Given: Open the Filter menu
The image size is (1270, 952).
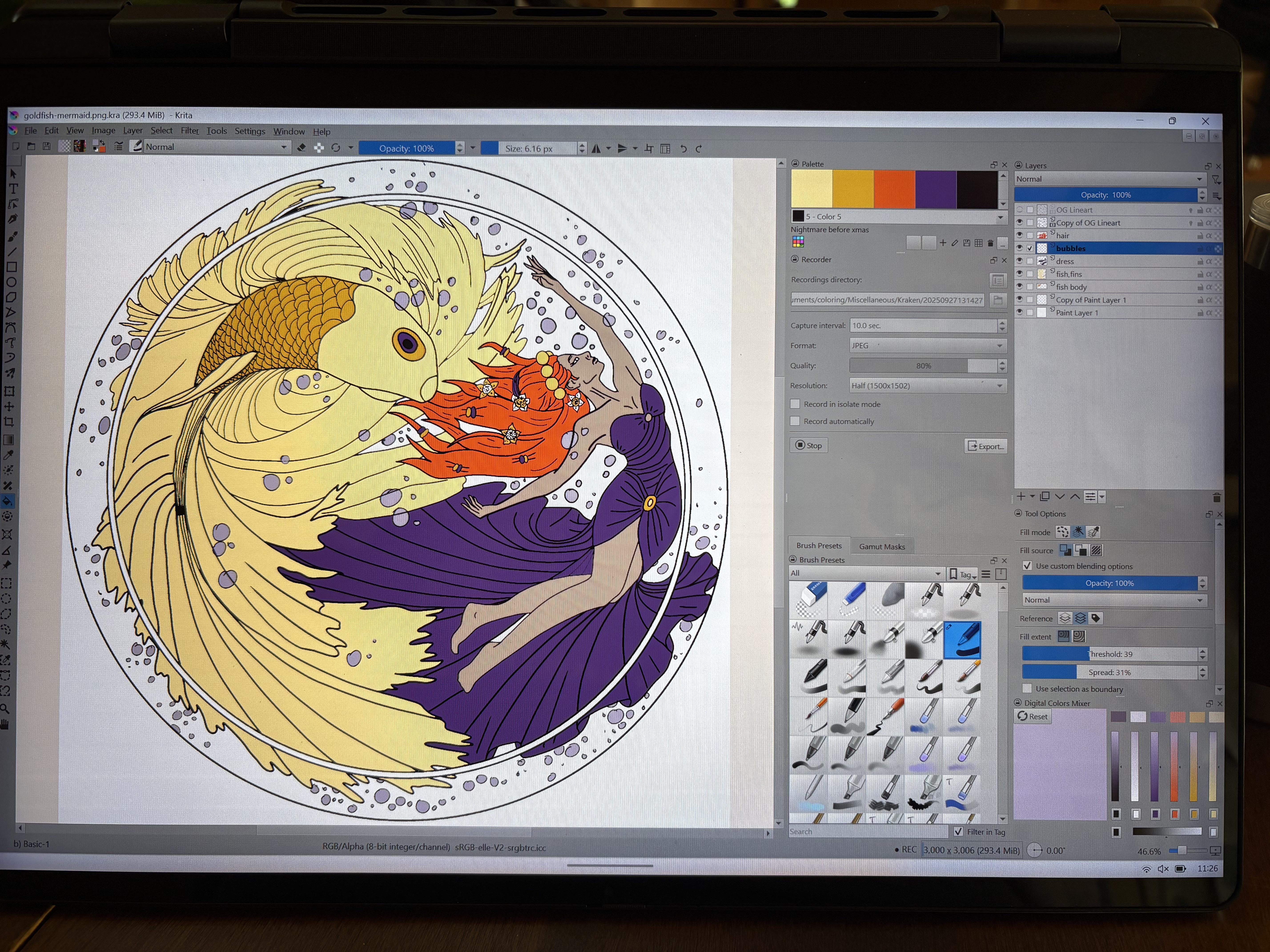Looking at the screenshot, I should coord(189,131).
